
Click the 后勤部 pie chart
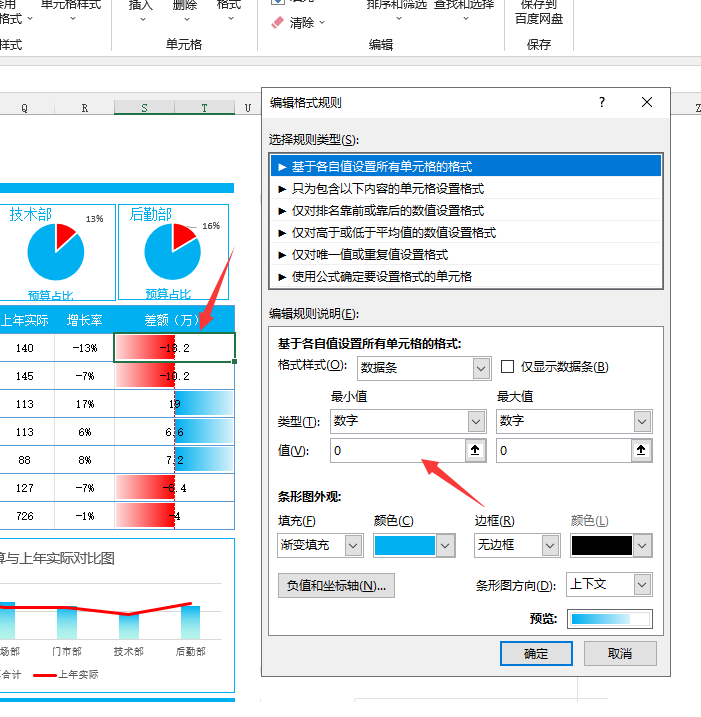(172, 252)
